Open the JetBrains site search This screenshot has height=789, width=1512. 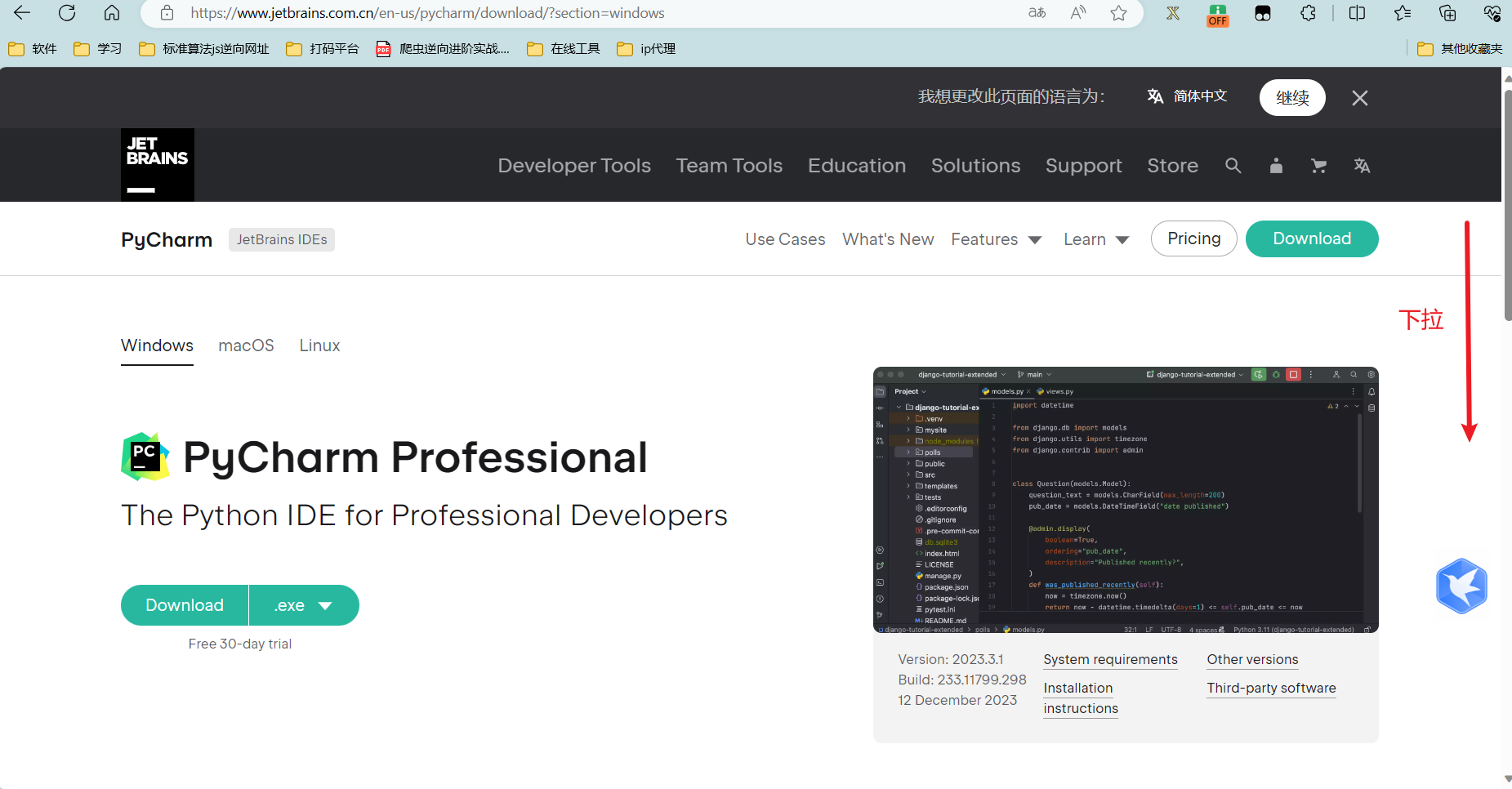(1233, 166)
